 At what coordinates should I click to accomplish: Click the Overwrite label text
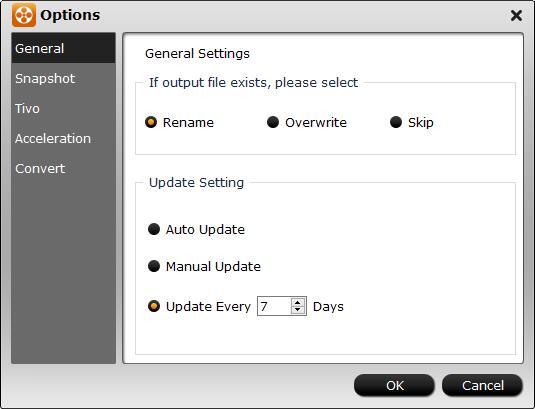pos(316,122)
